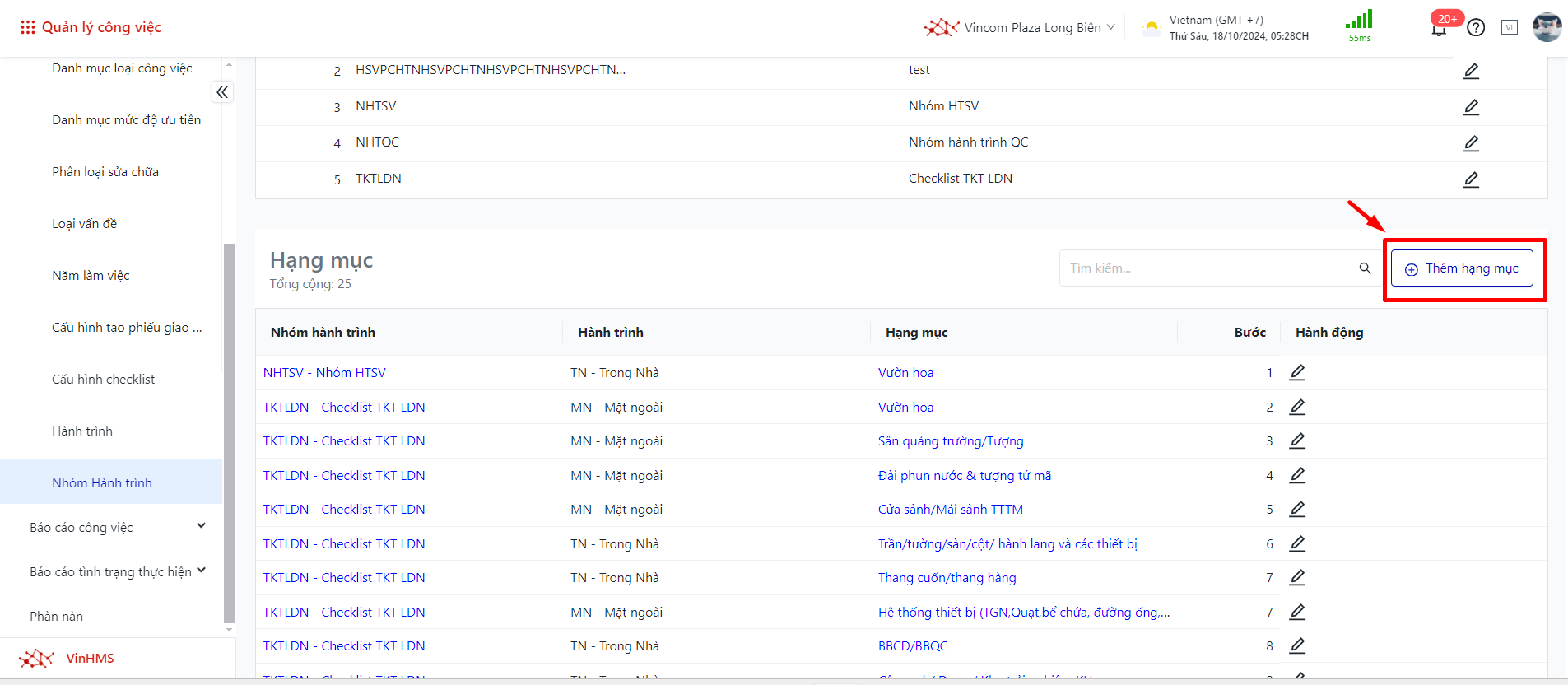Click the sidebar vertical scrollbar

(229, 432)
